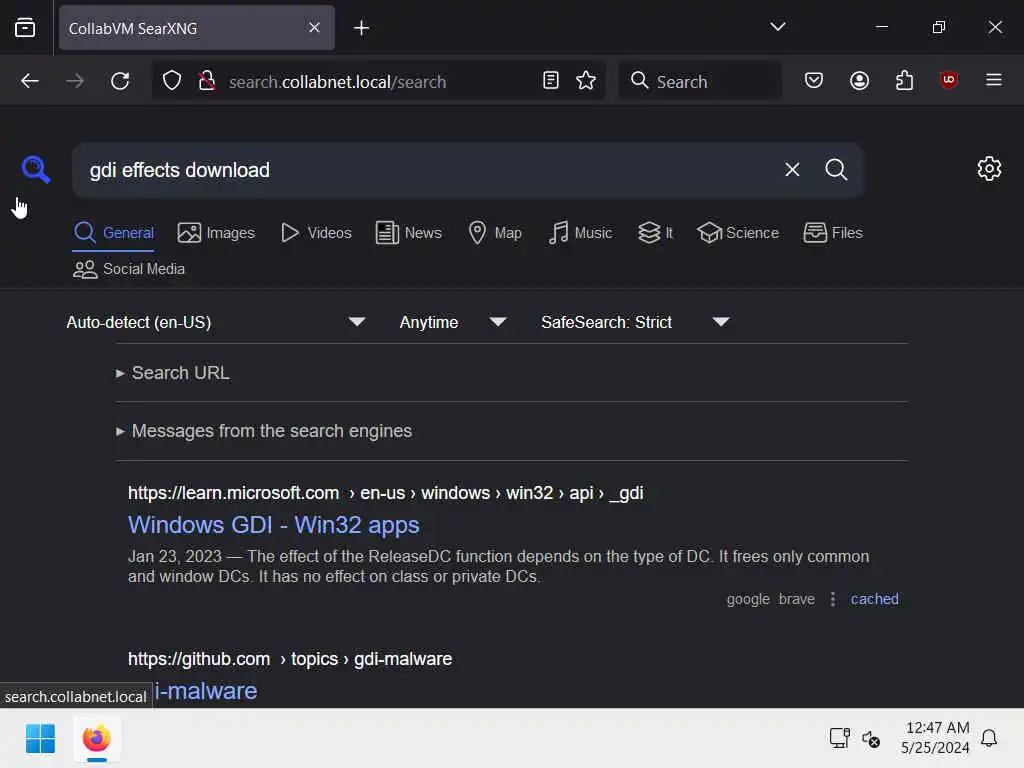
Task: Open SearXNG preferences gear
Action: point(989,168)
